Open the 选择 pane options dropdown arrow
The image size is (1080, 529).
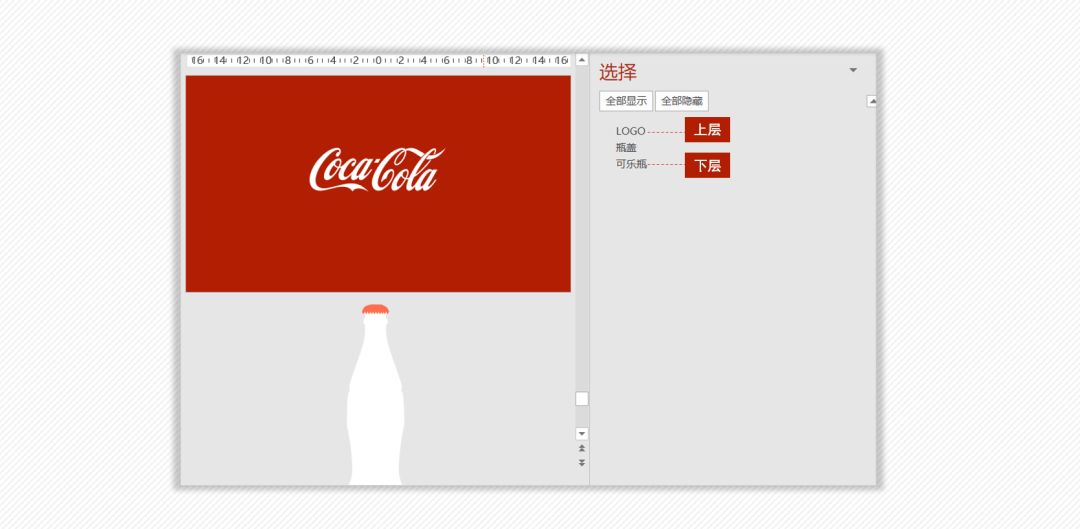pos(853,70)
